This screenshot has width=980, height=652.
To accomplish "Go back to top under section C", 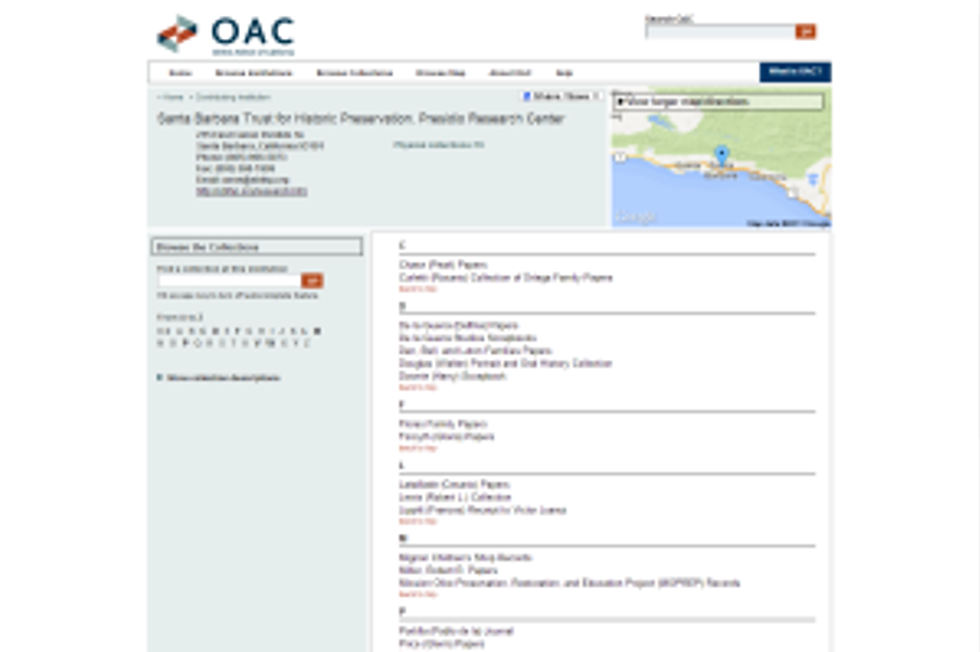I will click(418, 289).
